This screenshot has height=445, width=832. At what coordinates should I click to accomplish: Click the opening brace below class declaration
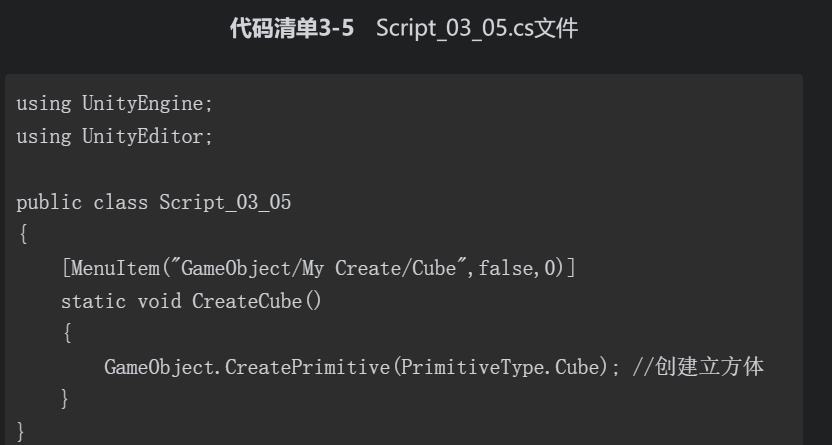point(23,234)
